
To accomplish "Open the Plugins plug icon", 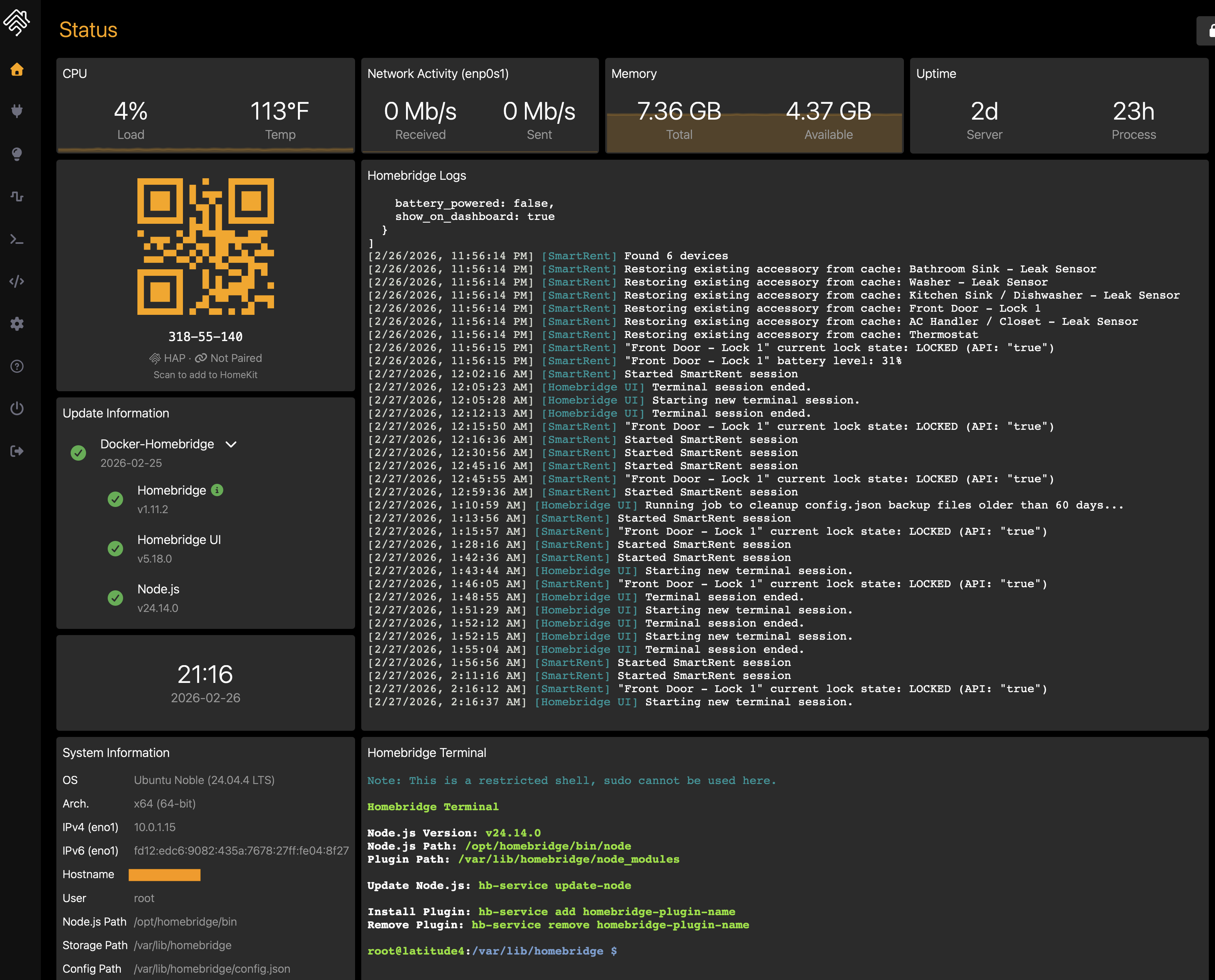I will coord(17,111).
